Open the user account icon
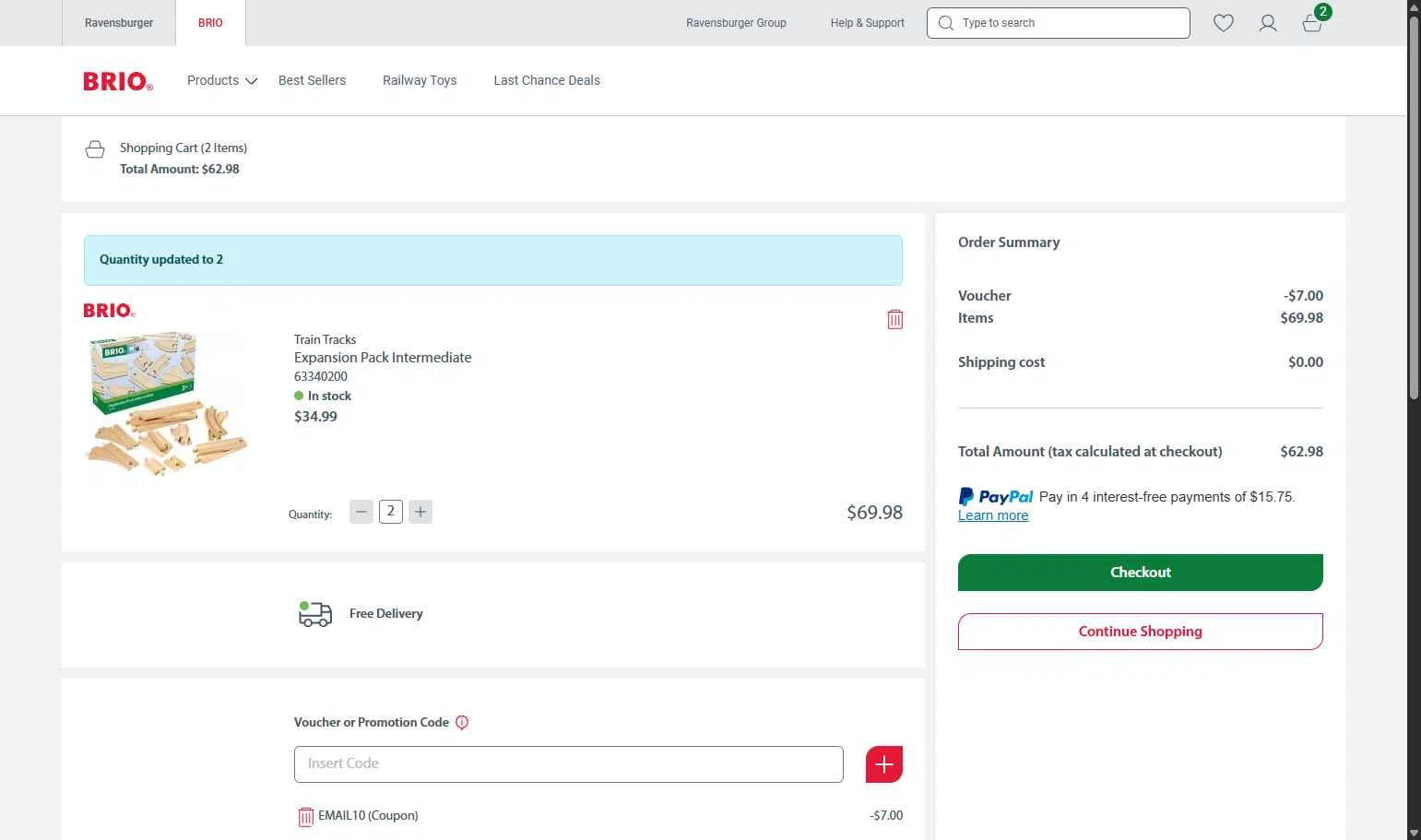This screenshot has width=1421, height=840. point(1268,23)
